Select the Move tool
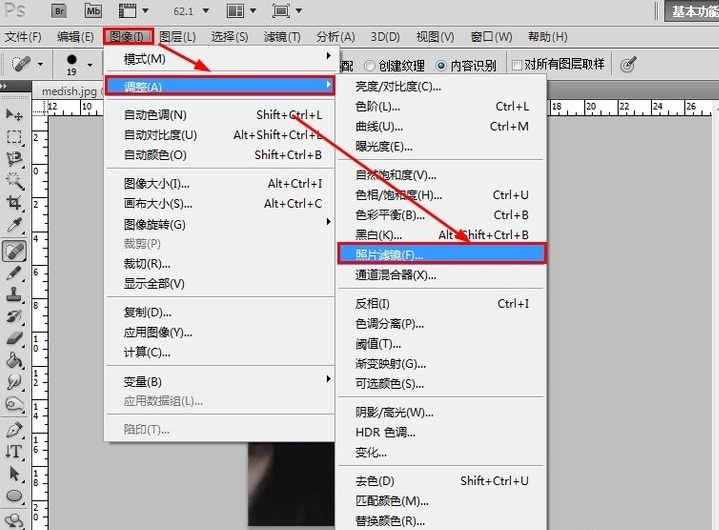Screen dimensions: 719x530 [14, 114]
